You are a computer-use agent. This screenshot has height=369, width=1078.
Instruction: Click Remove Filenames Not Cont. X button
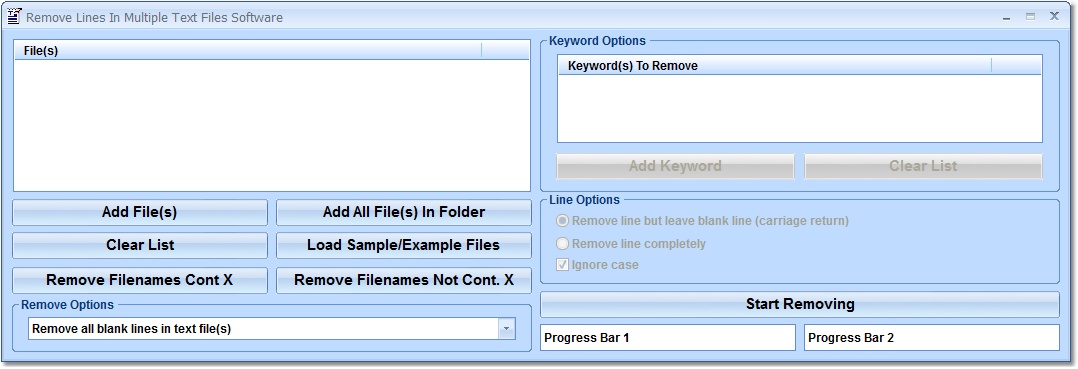point(404,280)
